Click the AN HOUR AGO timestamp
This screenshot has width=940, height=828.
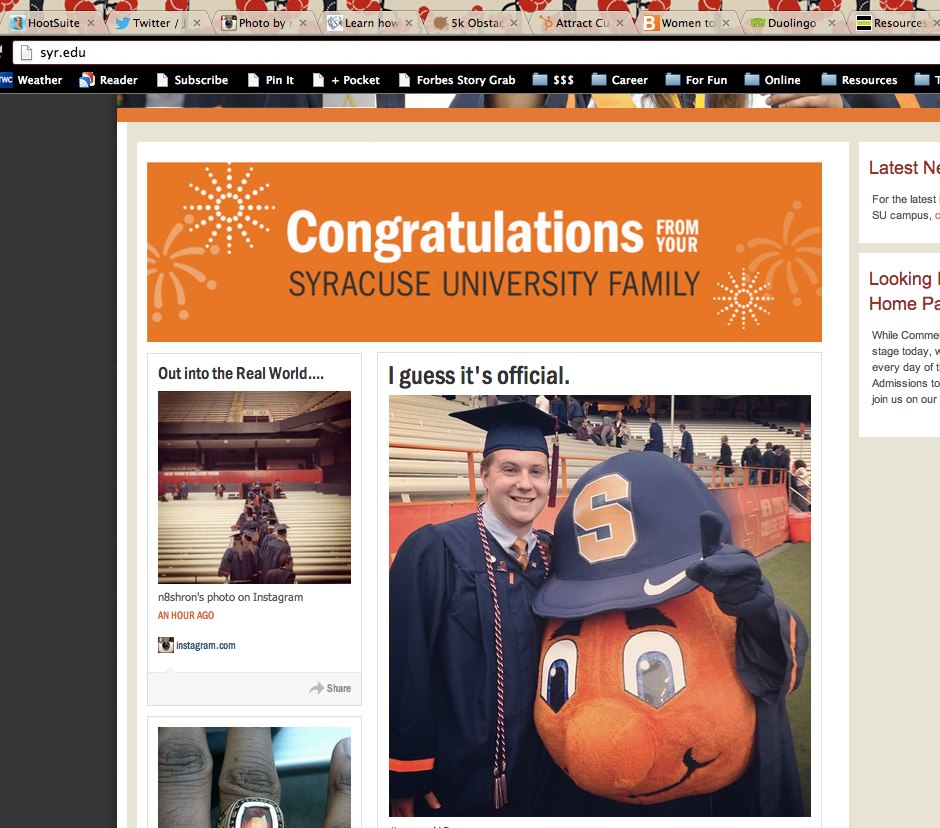coord(186,615)
